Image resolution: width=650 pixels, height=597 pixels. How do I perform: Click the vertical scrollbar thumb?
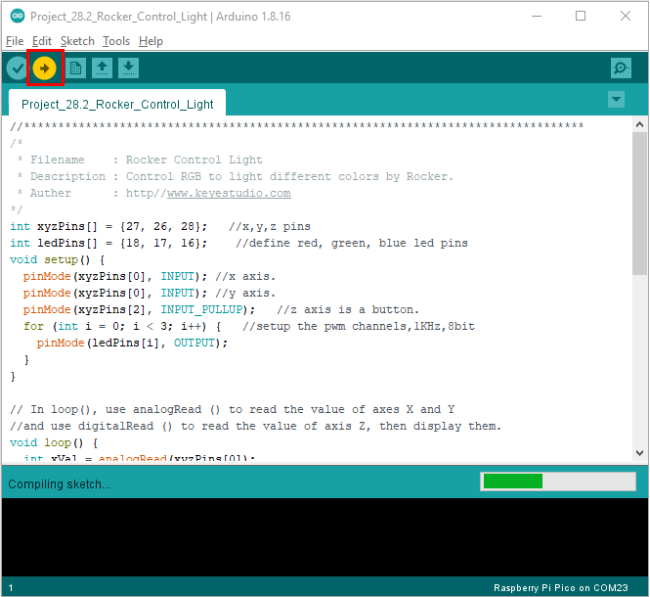pos(639,203)
